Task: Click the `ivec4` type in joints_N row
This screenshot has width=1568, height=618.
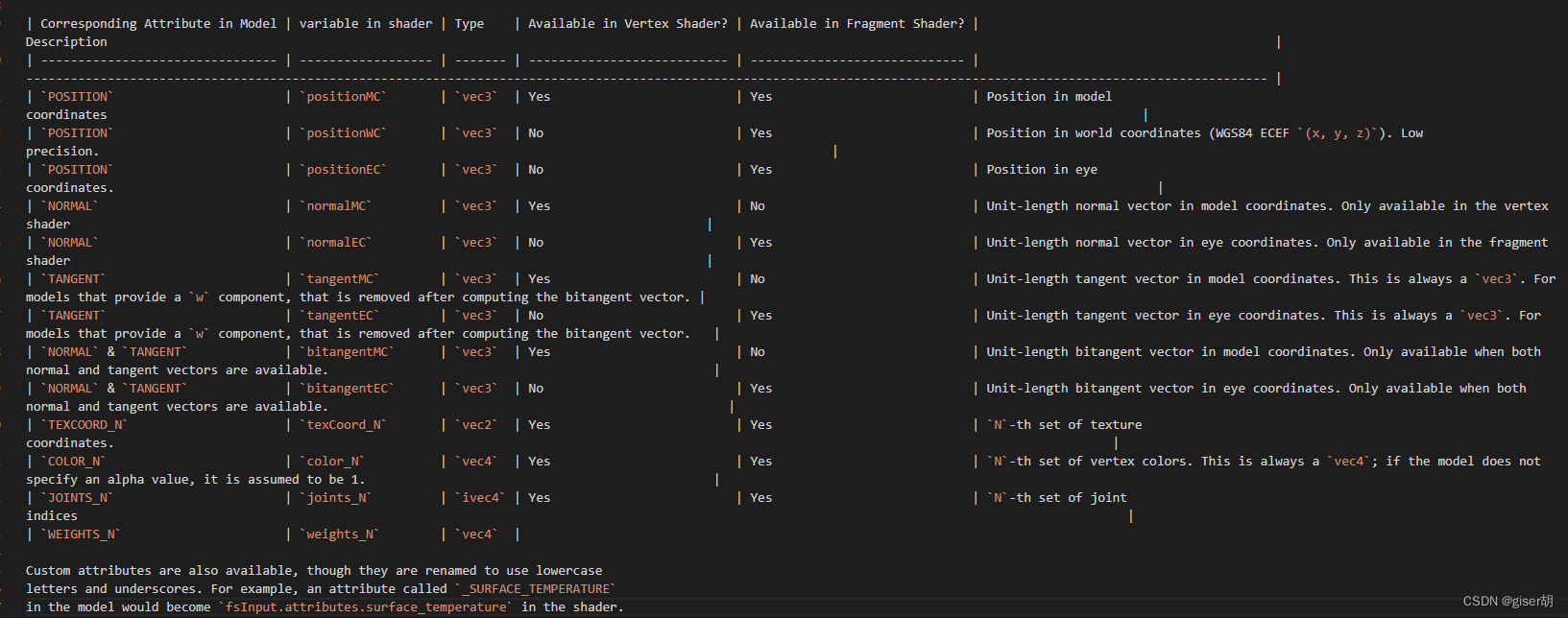Action: (x=480, y=497)
